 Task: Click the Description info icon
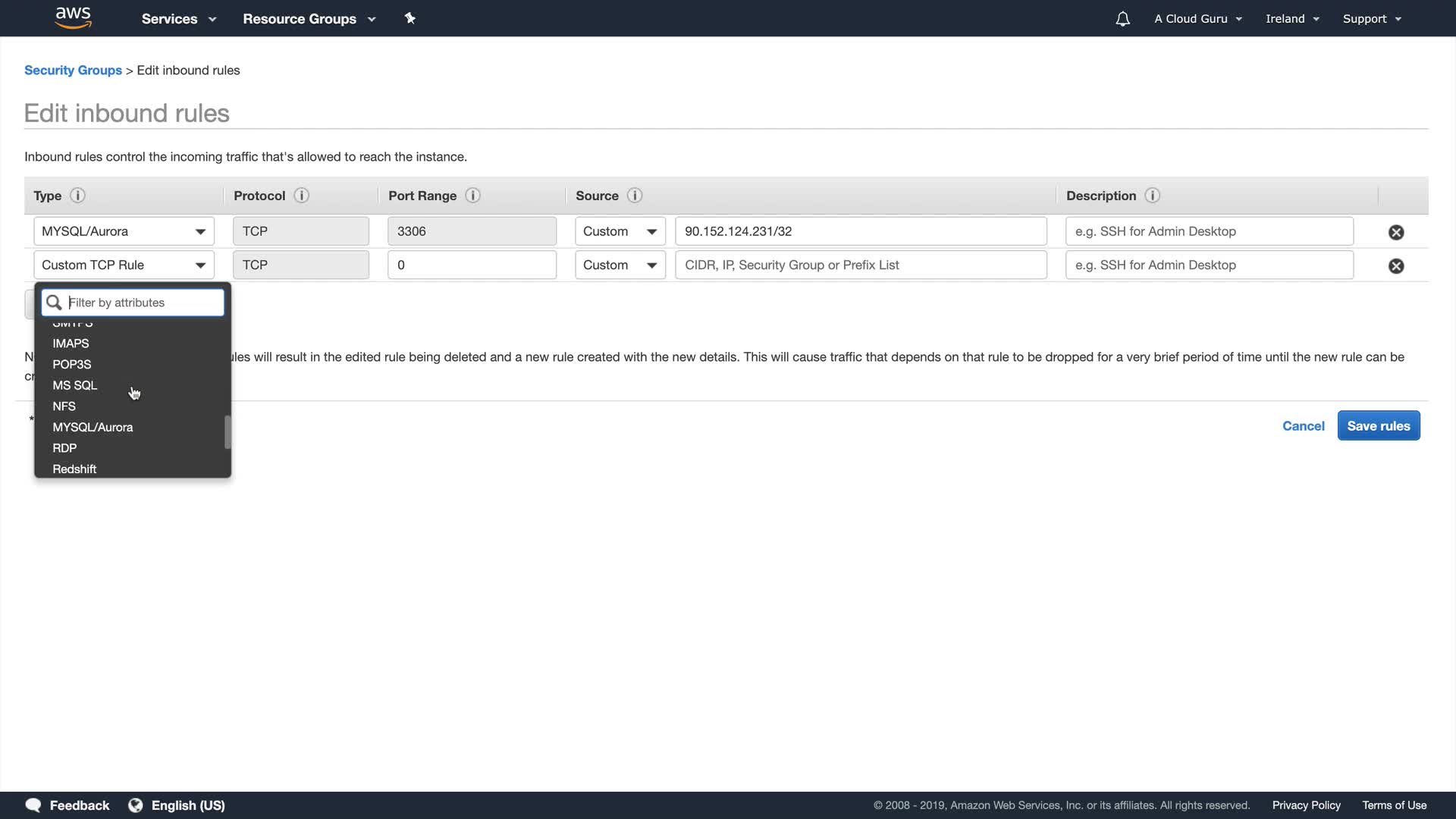[1152, 196]
